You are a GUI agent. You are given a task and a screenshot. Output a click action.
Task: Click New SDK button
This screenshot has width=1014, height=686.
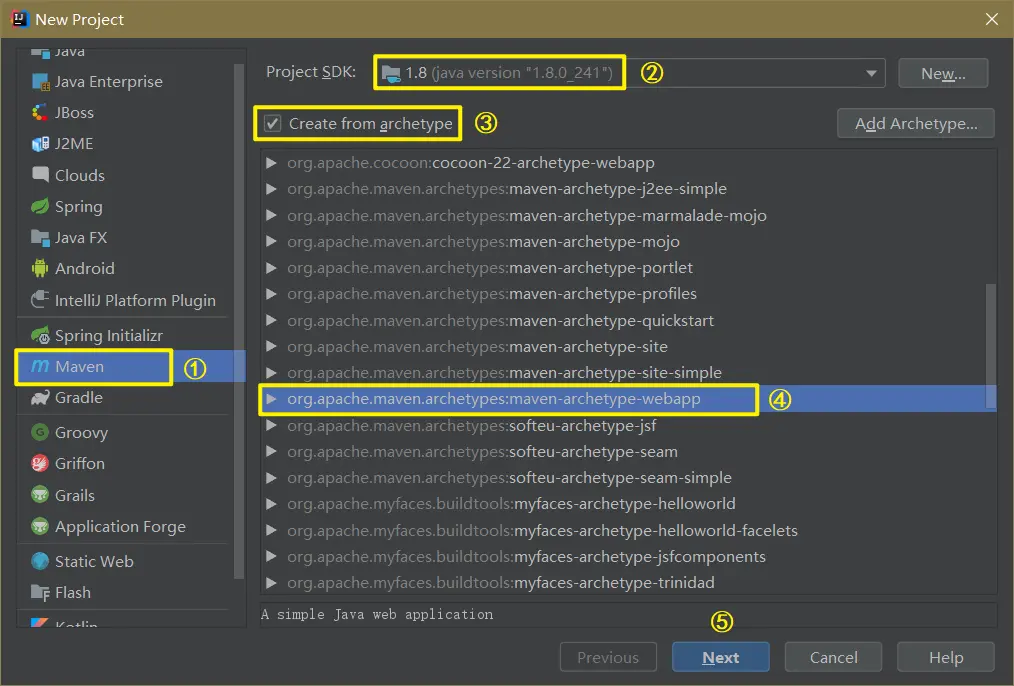[943, 74]
